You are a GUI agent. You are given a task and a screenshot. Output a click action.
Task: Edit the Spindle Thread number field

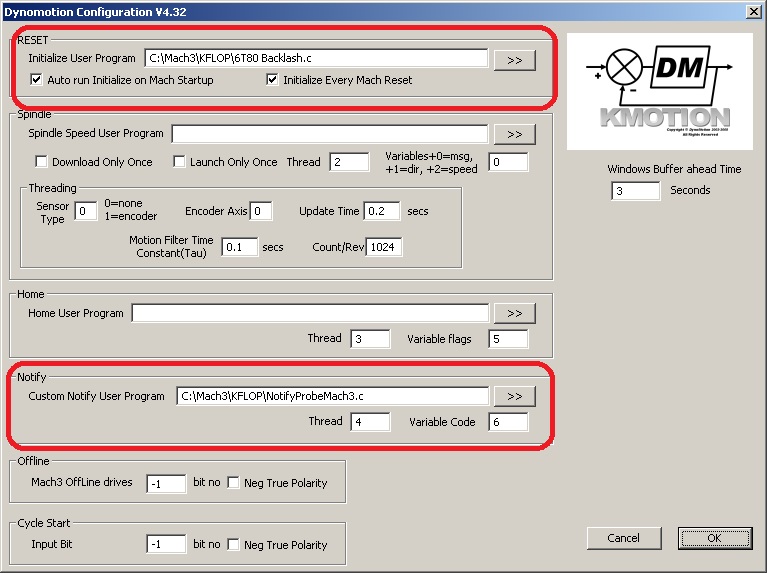(350, 162)
